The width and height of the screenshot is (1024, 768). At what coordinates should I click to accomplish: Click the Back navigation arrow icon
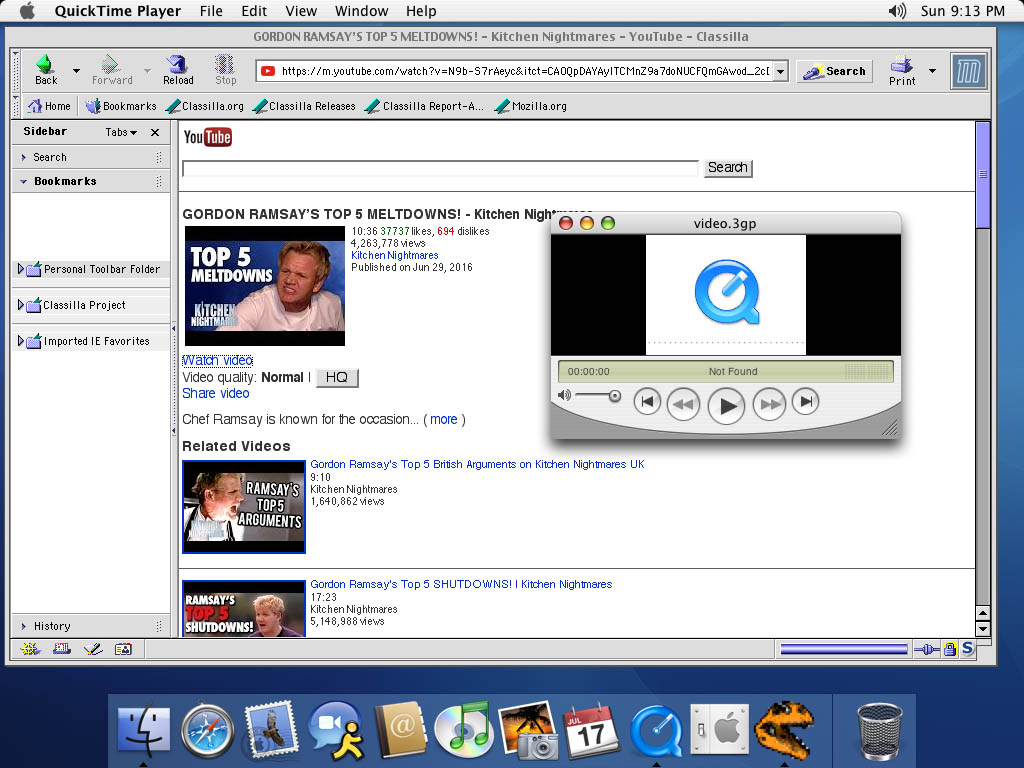[x=45, y=64]
